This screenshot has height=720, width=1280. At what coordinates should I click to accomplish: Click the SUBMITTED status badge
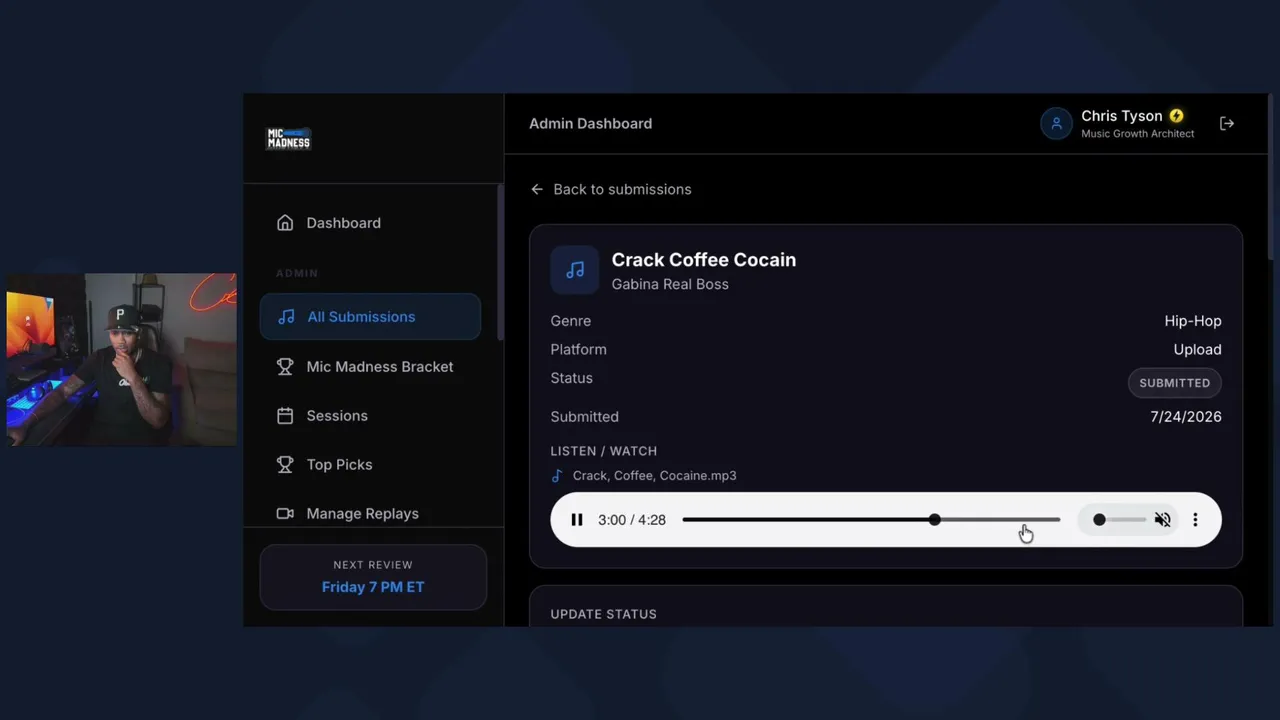pyautogui.click(x=1175, y=383)
